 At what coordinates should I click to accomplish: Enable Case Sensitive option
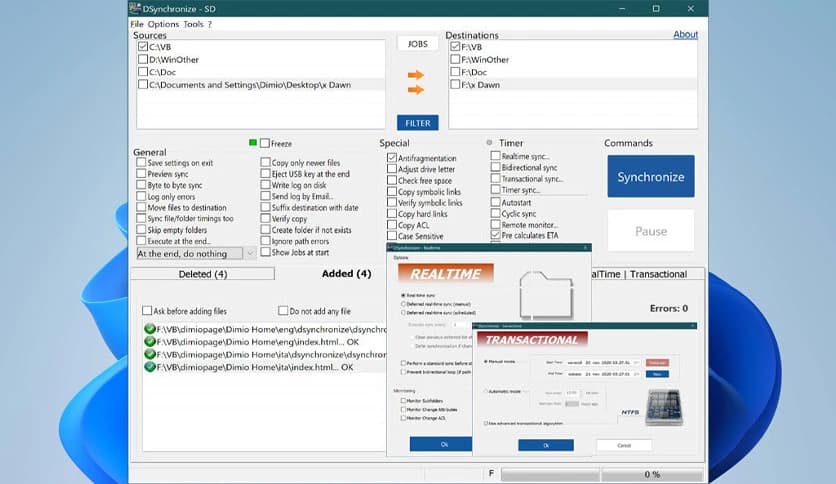[x=392, y=236]
